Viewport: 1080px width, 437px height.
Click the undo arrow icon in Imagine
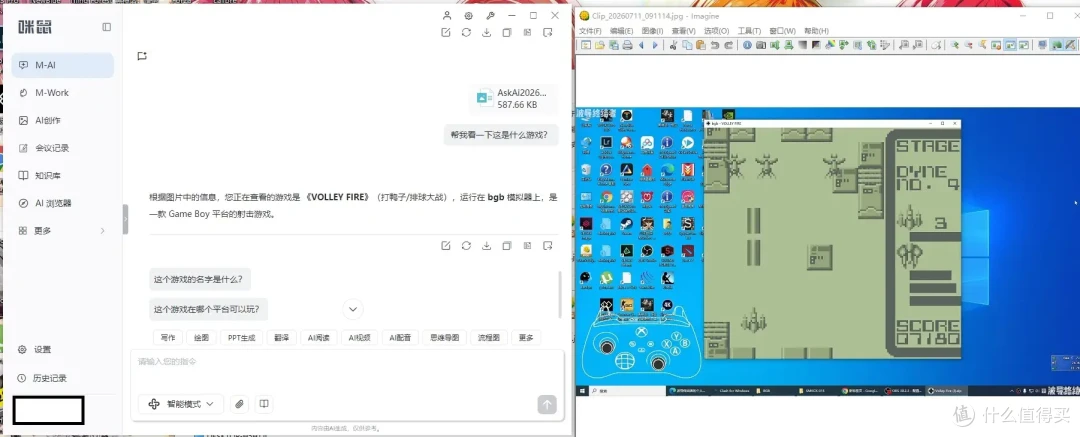point(715,45)
